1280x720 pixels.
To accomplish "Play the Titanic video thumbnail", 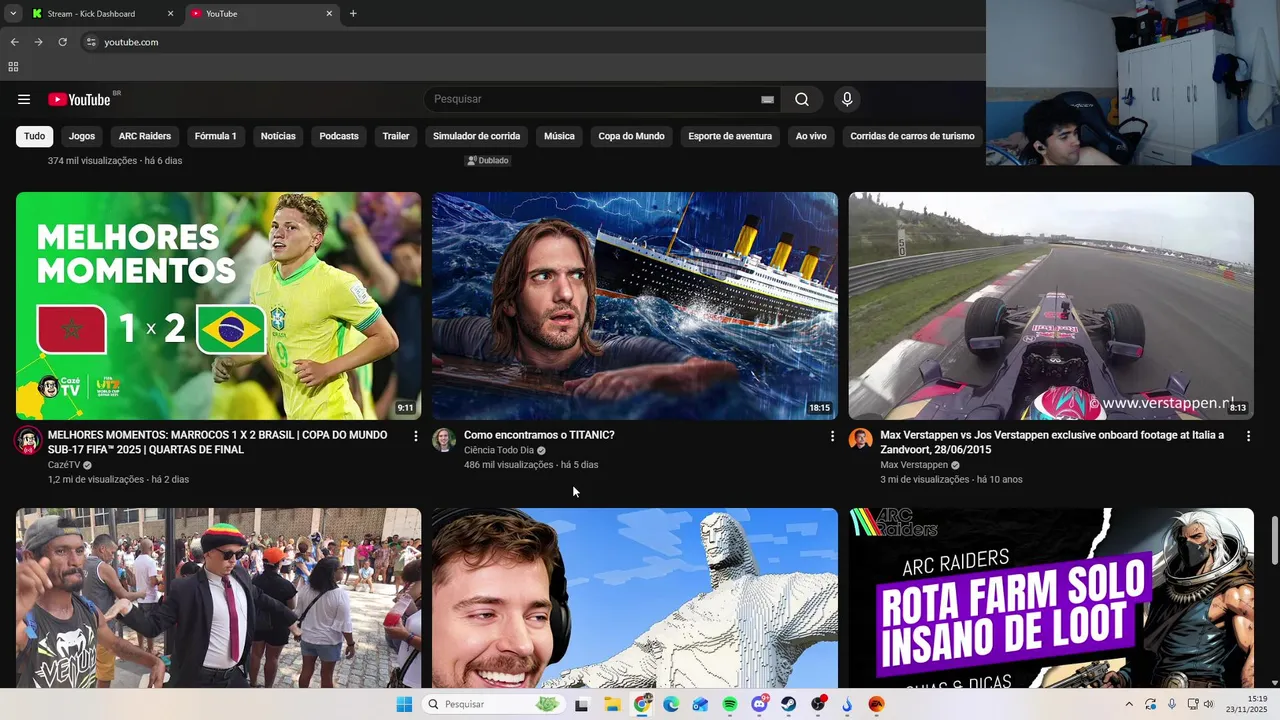I will 635,305.
